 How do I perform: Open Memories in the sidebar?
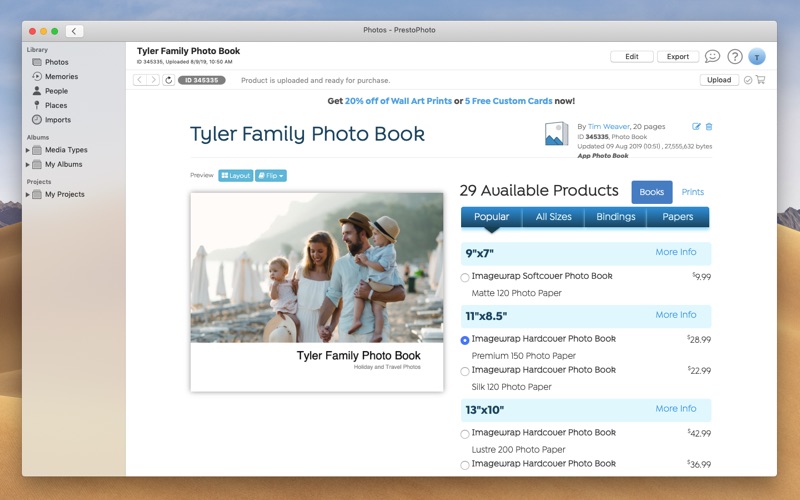[55, 76]
